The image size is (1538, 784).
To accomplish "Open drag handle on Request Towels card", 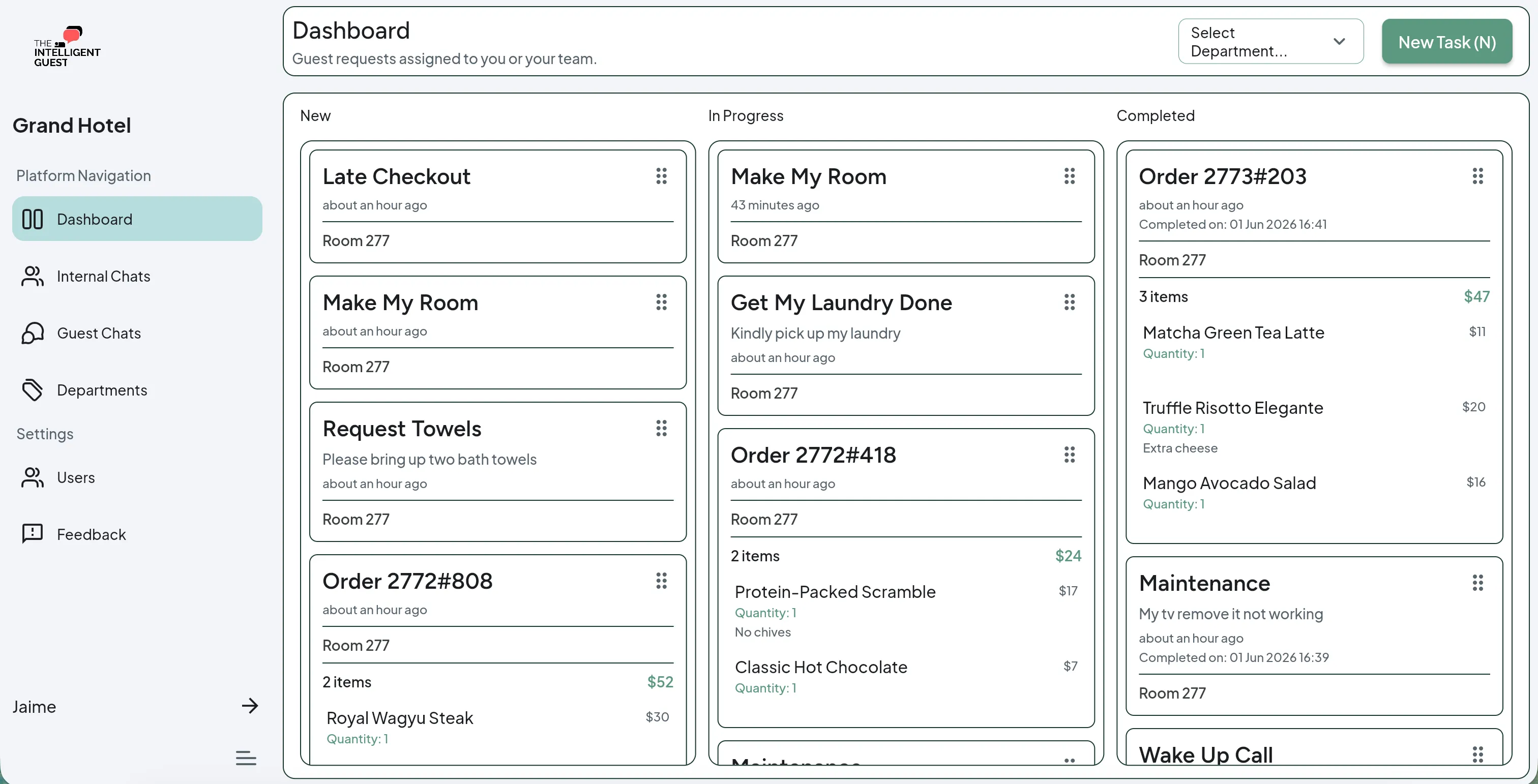I will click(661, 428).
